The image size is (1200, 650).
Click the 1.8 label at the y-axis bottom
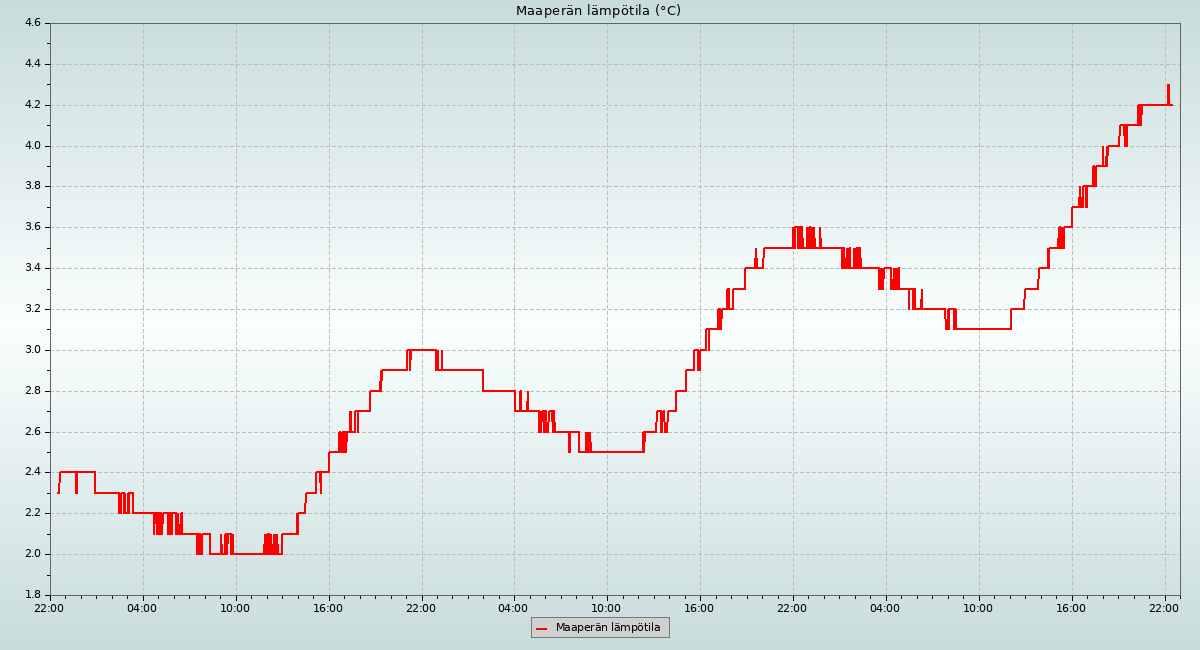coord(31,595)
